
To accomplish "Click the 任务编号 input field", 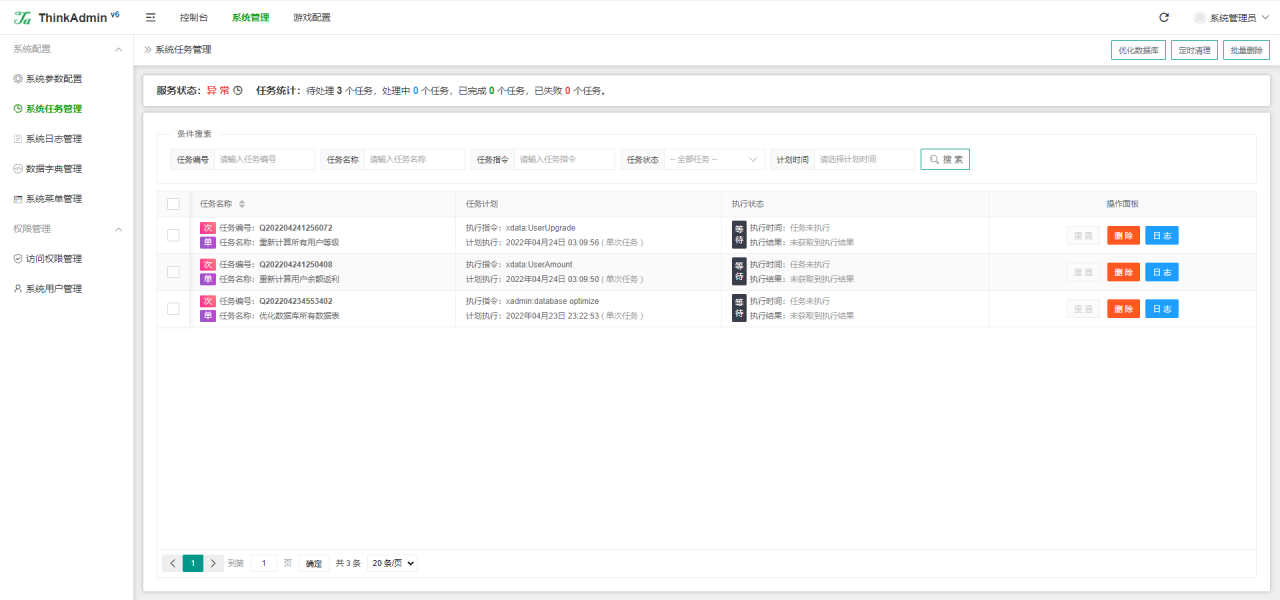I will pos(264,159).
